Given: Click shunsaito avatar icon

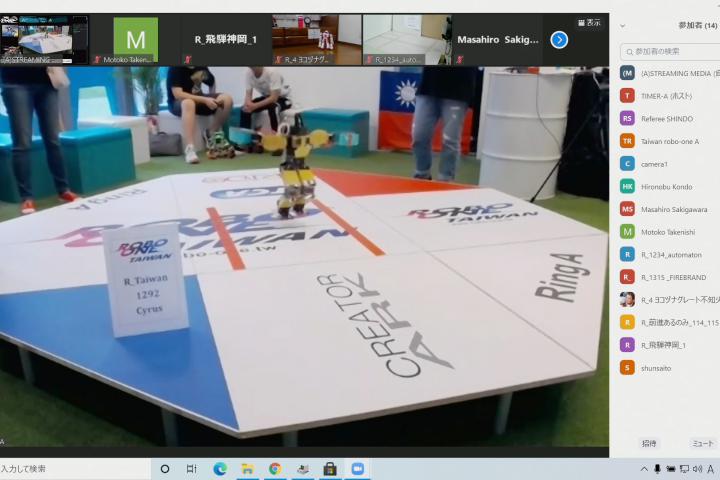Looking at the screenshot, I should [x=627, y=367].
